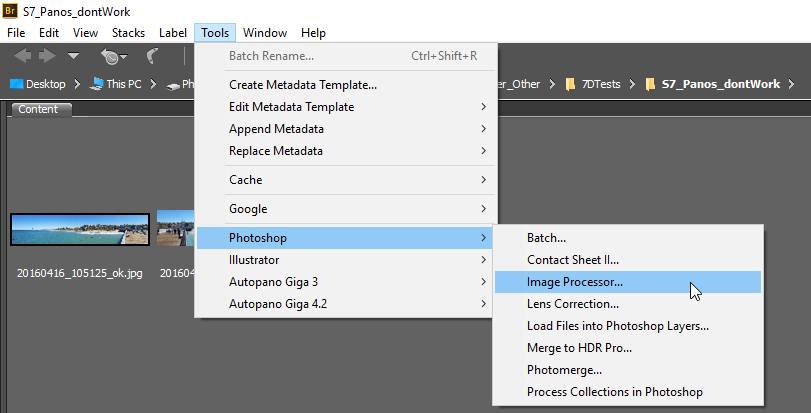Expand the Google submenu

[x=346, y=209]
